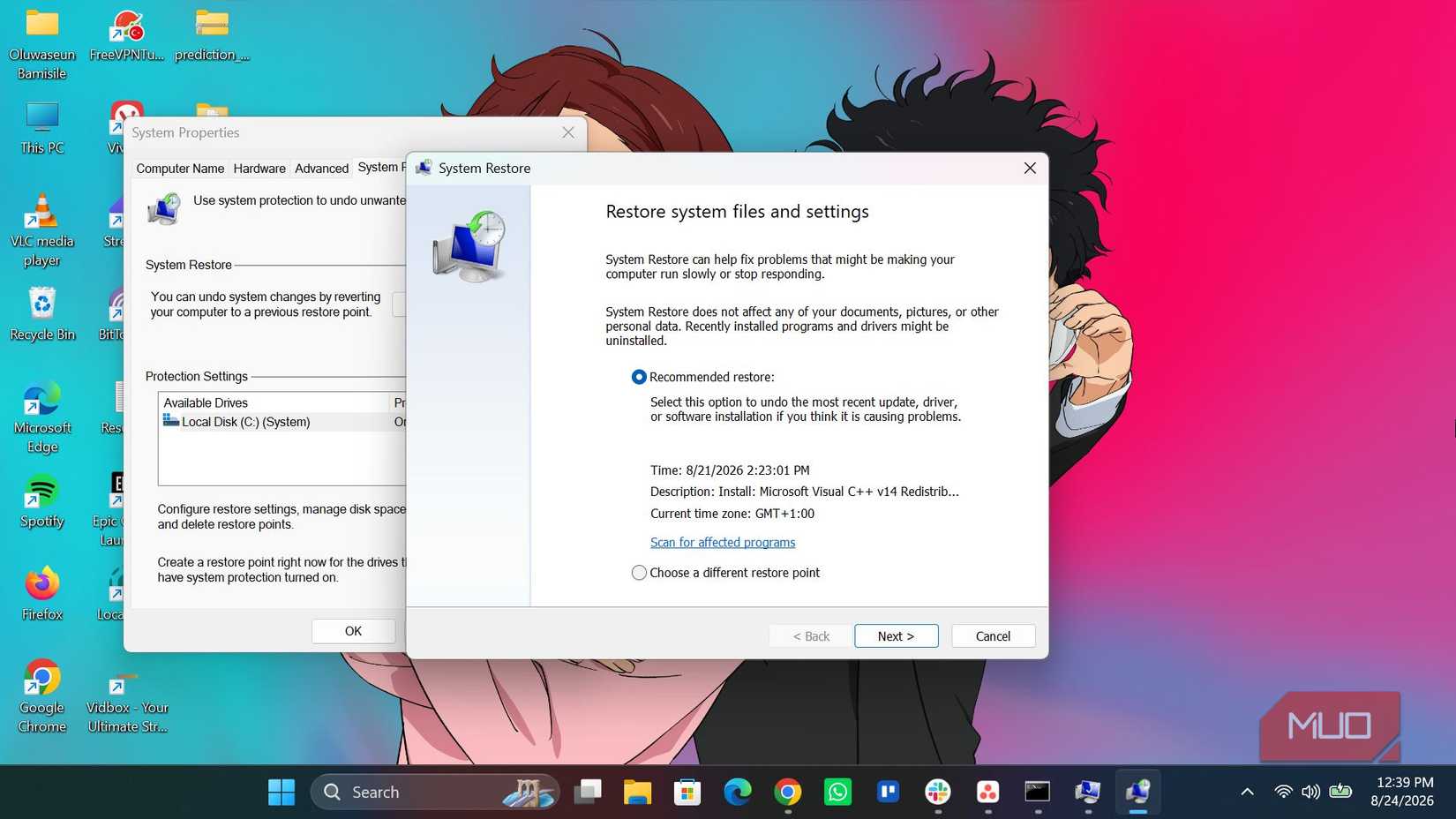Switch to Hardware tab in System Properties
This screenshot has width=1456, height=819.
(259, 168)
